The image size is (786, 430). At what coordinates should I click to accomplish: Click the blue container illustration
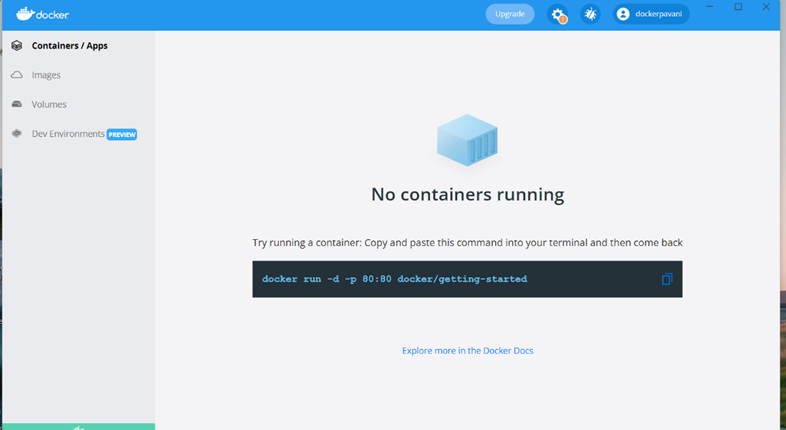click(x=467, y=140)
